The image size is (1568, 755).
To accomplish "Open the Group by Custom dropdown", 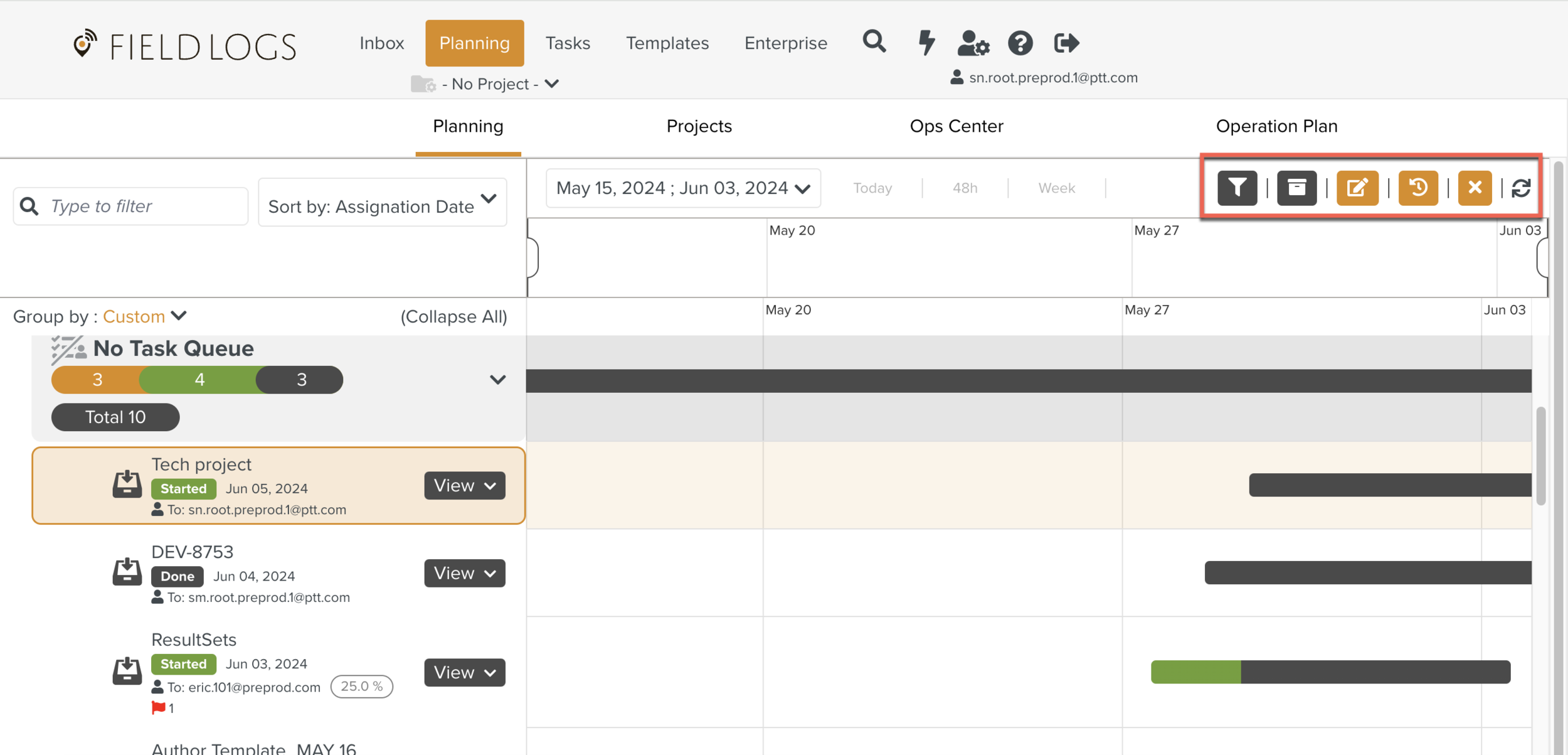I will (144, 316).
